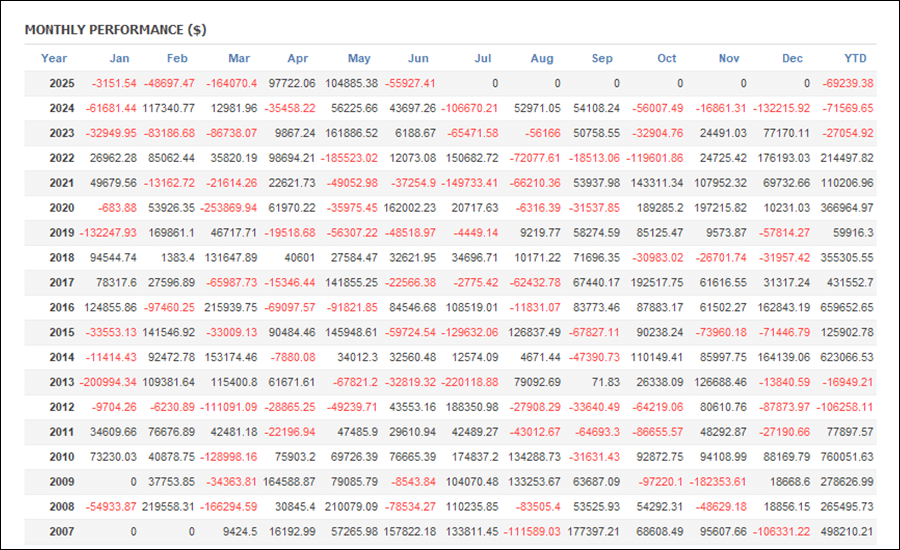Click the 2022 May loss -185523.02
This screenshot has width=900, height=550.
pos(349,158)
